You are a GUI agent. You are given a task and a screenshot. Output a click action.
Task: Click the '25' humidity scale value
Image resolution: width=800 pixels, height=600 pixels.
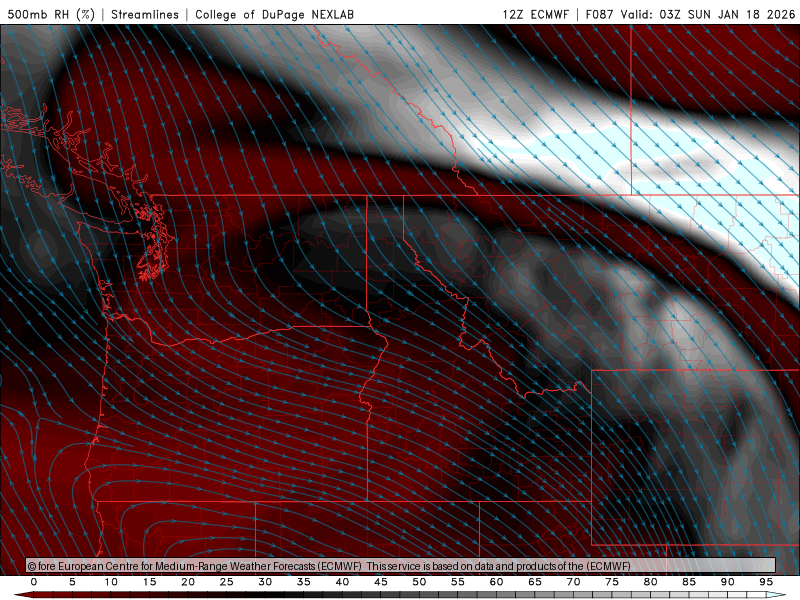point(227,582)
